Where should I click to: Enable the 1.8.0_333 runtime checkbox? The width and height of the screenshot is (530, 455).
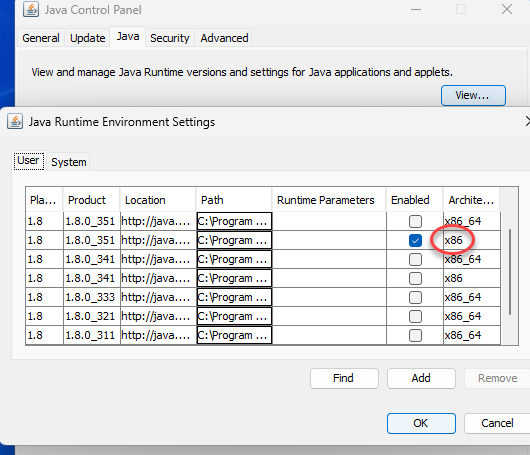[415, 297]
